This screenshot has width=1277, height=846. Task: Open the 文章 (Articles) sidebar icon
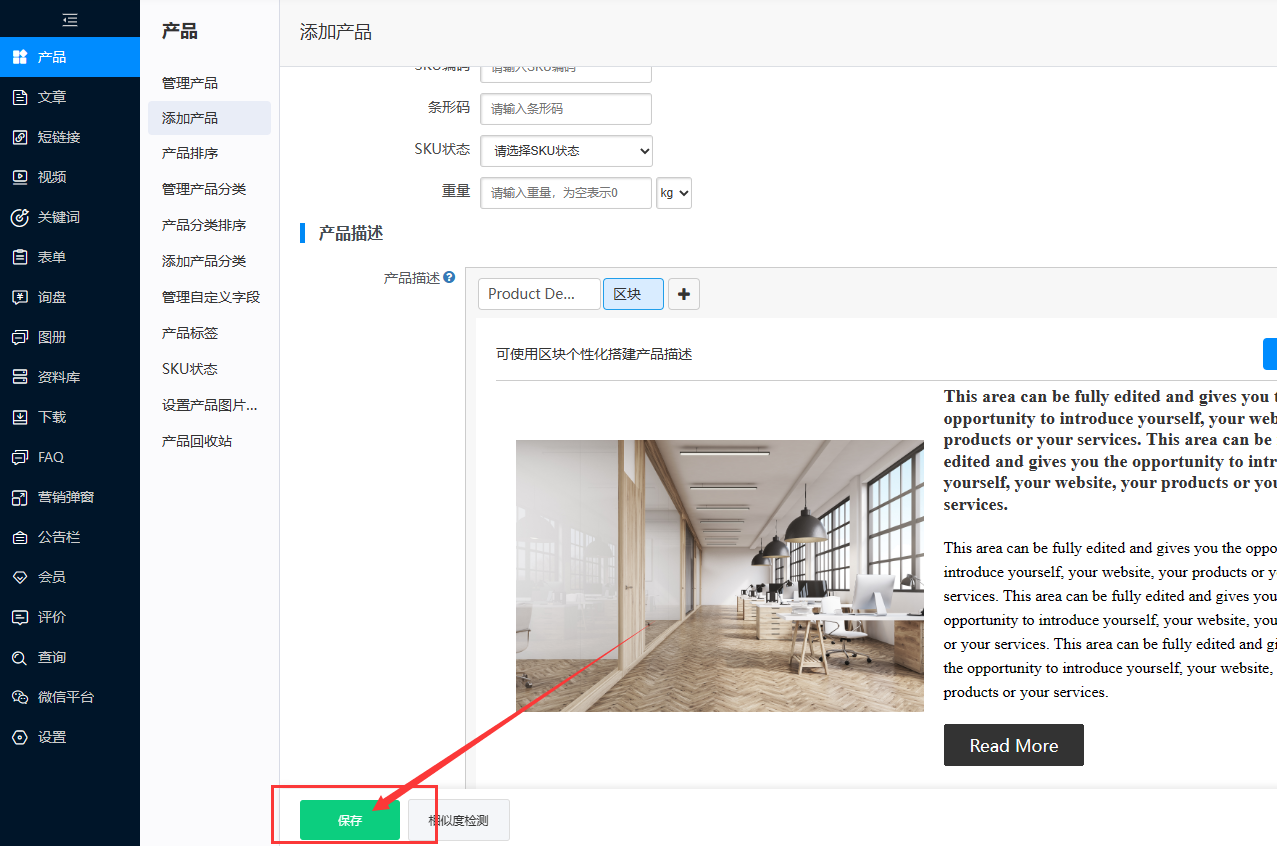[x=19, y=97]
